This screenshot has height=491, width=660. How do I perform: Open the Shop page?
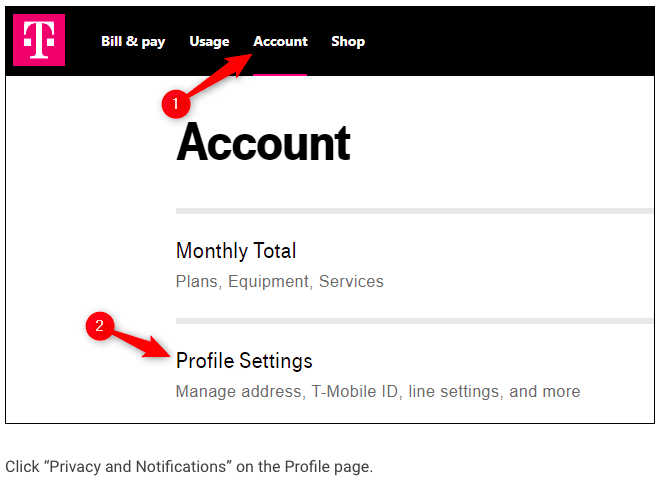[x=348, y=41]
